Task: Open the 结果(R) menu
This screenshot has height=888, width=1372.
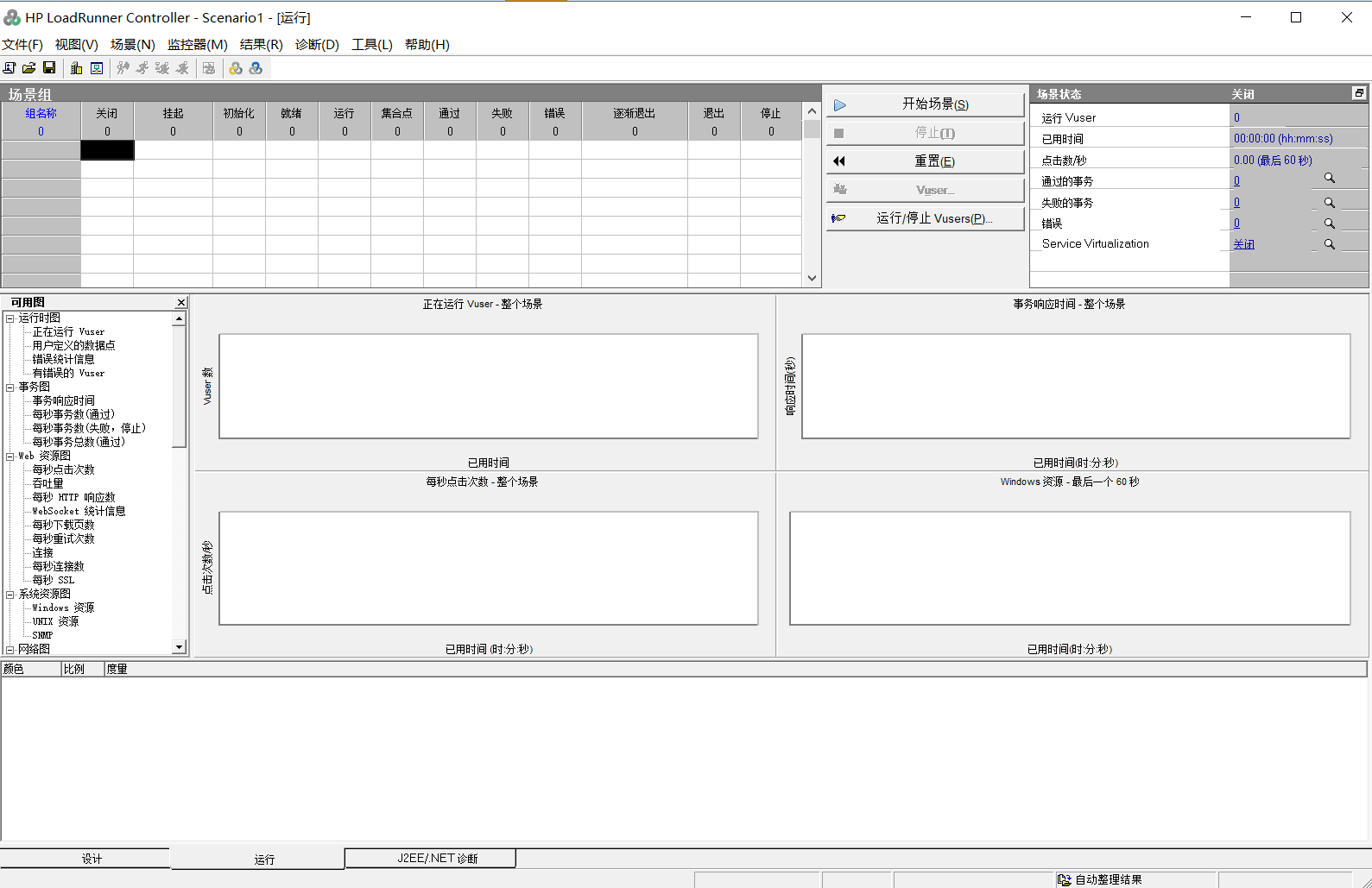Action: click(x=262, y=45)
